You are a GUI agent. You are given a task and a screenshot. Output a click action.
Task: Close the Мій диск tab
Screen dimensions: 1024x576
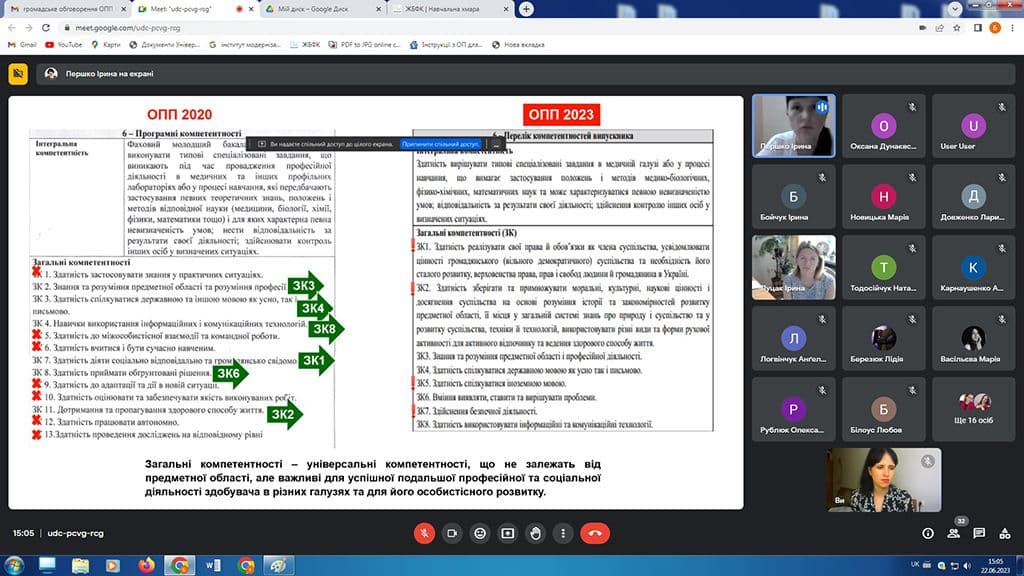(379, 9)
